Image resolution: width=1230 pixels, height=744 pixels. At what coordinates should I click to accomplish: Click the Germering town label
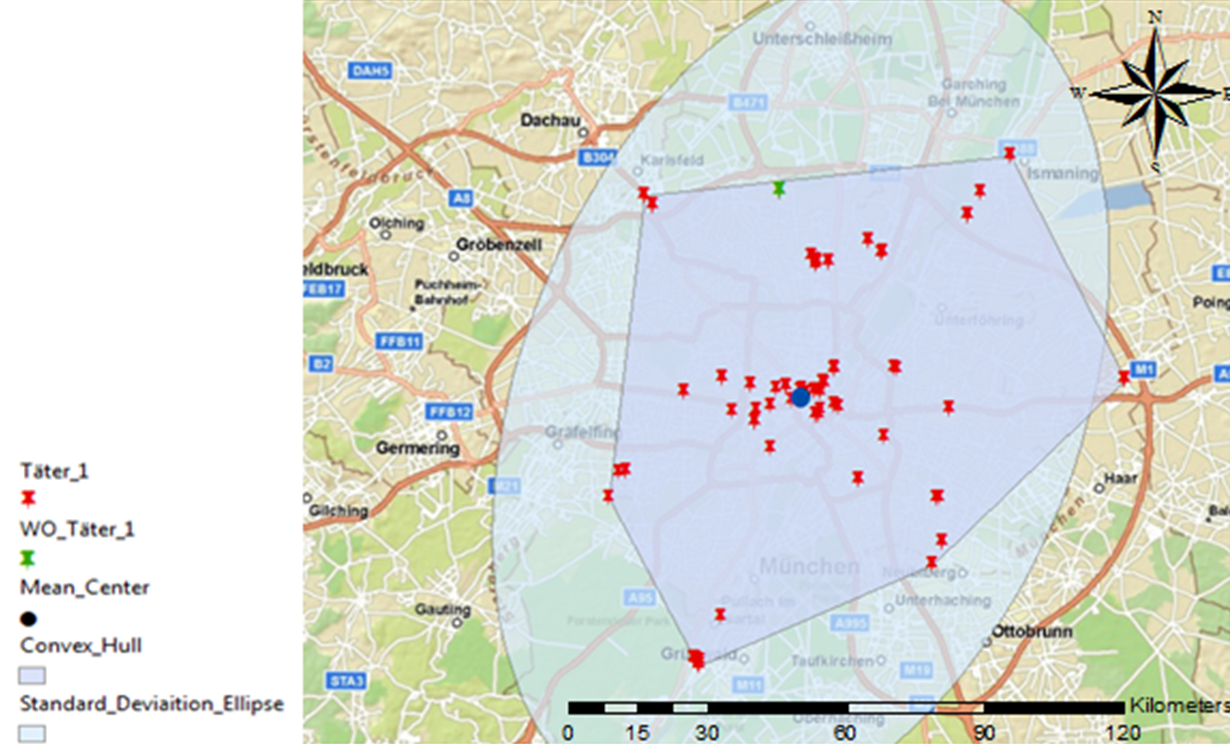pos(417,449)
